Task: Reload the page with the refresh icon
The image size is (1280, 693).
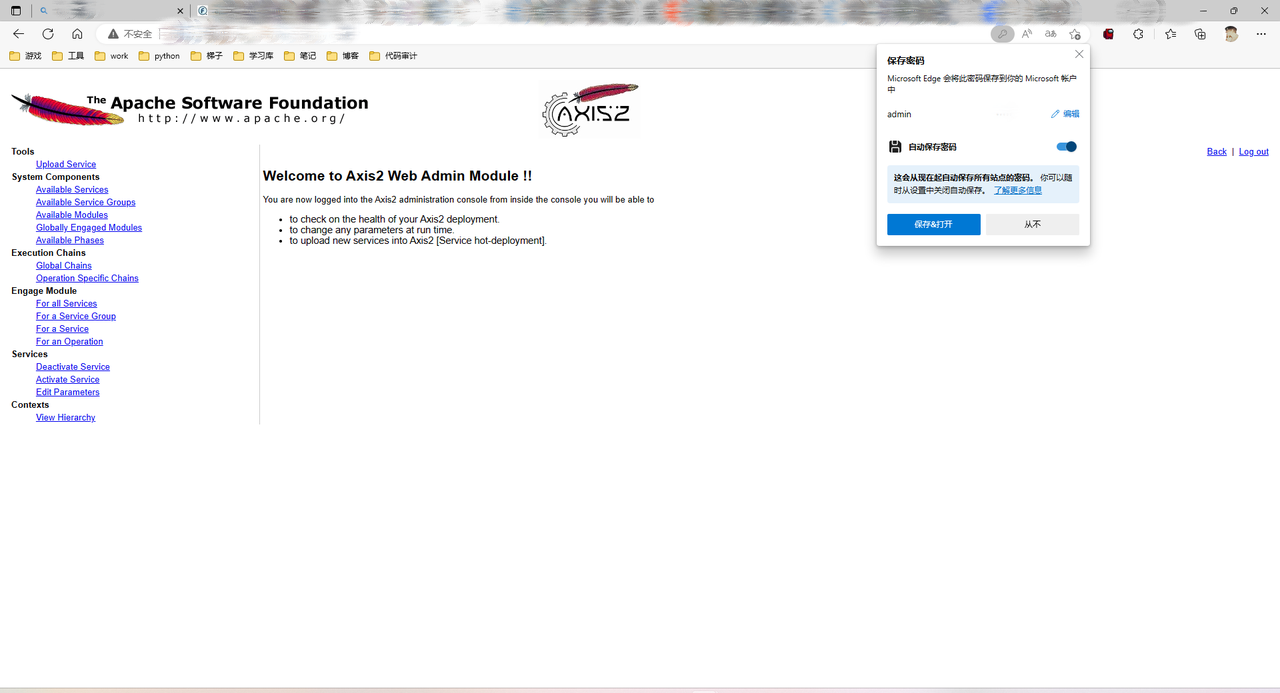Action: (x=48, y=34)
